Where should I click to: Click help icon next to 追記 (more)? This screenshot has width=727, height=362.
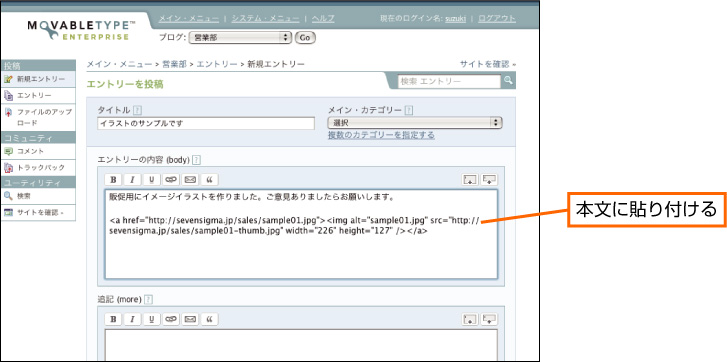[148, 299]
